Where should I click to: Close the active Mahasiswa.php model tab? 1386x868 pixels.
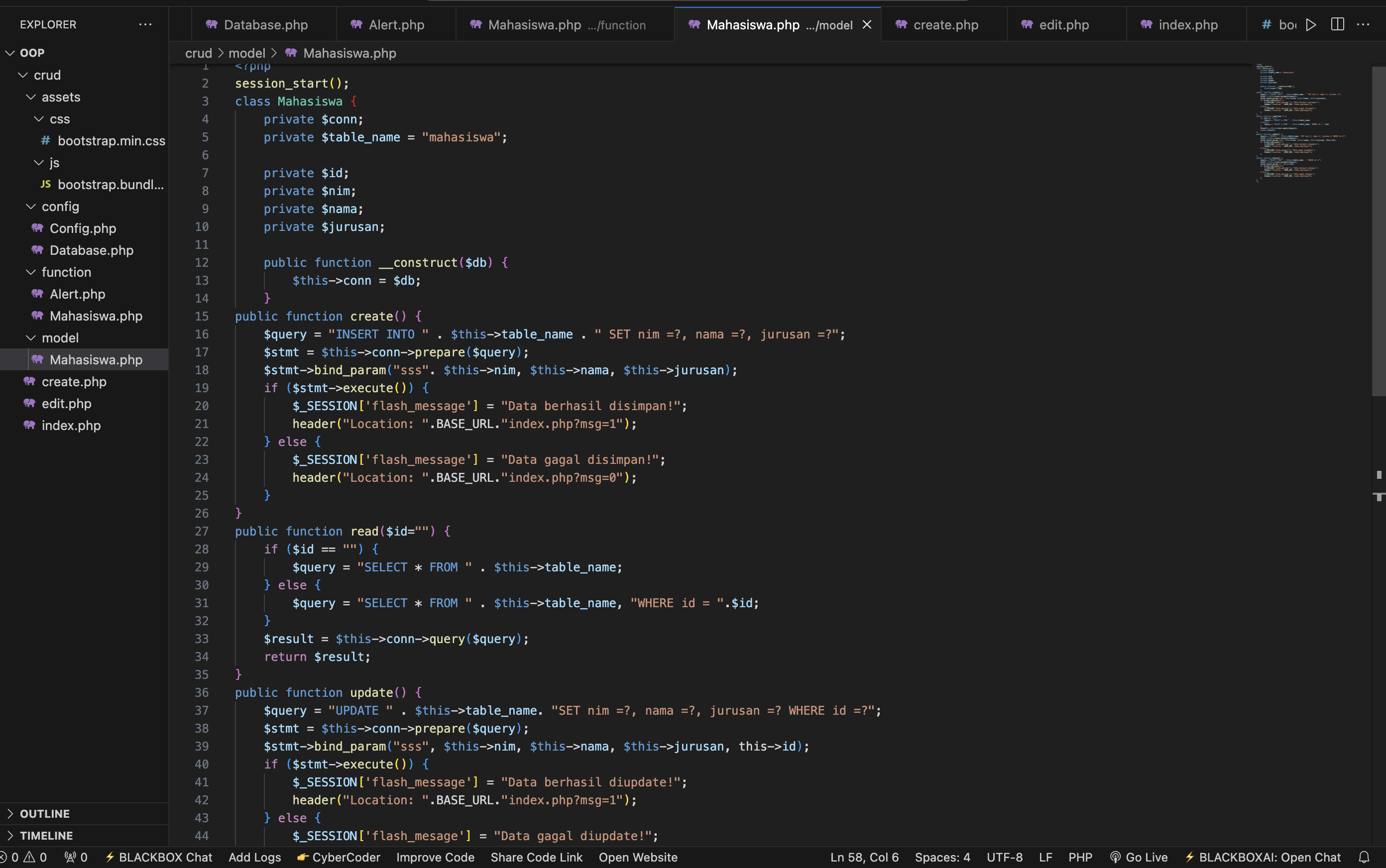coord(866,24)
